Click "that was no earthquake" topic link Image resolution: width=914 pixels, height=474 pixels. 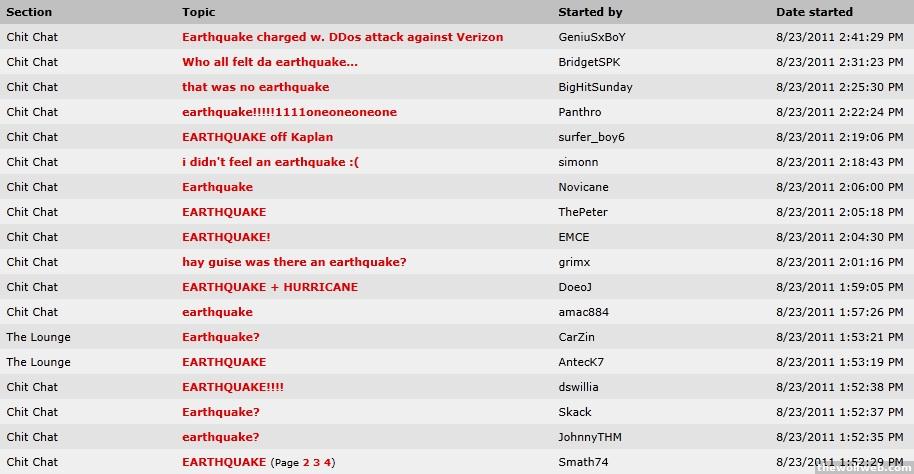255,87
